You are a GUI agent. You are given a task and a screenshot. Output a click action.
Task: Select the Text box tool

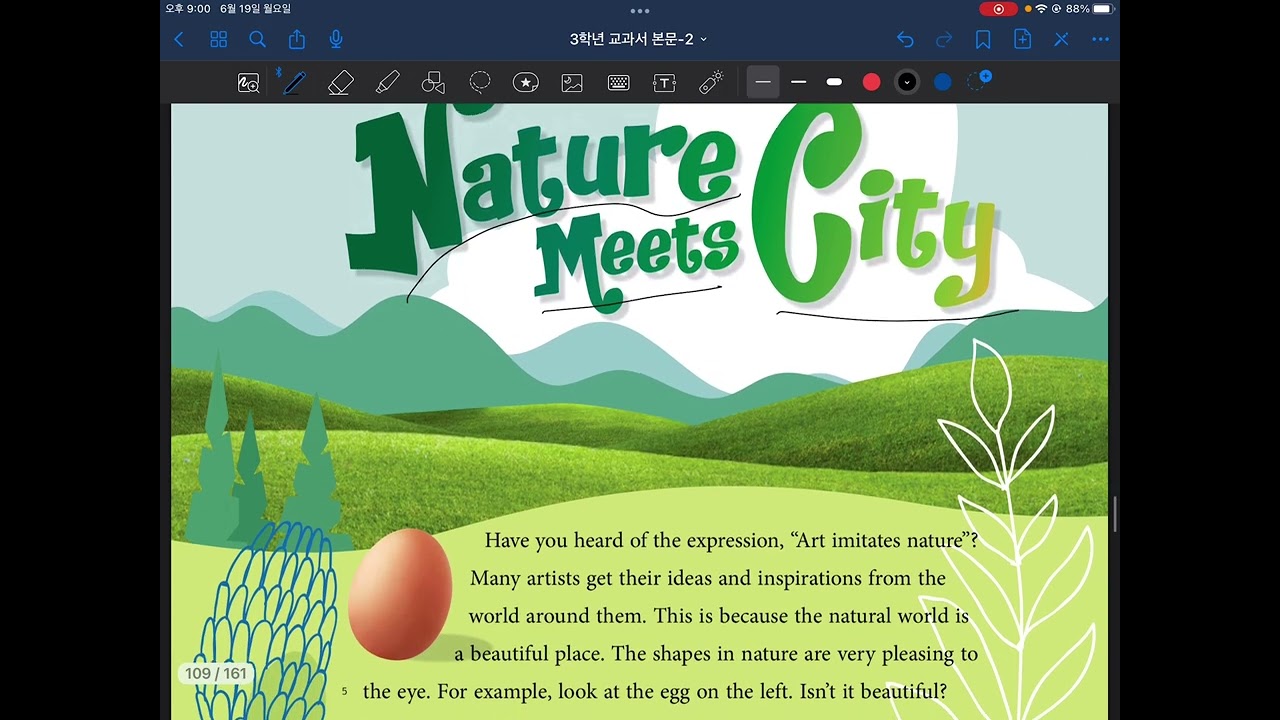point(664,83)
